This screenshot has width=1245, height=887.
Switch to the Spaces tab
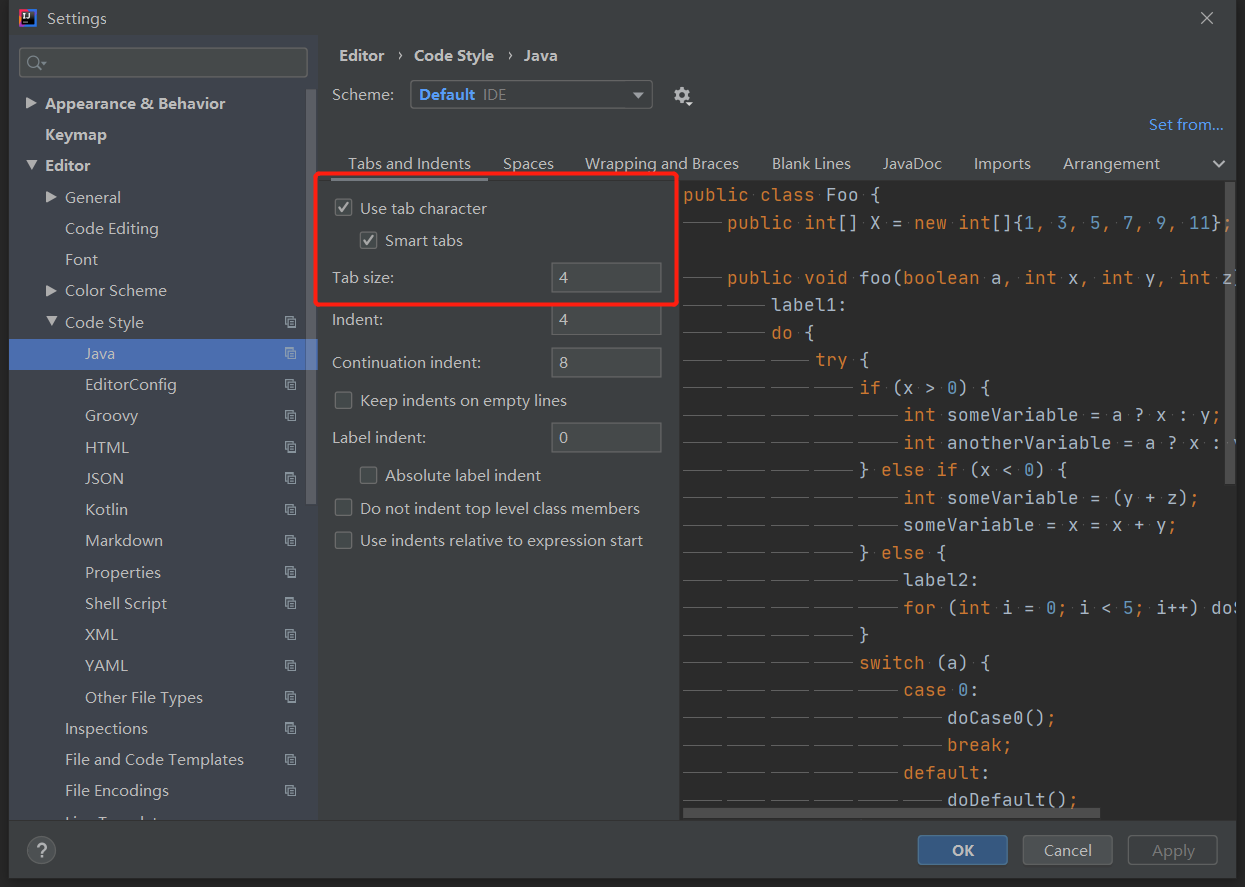coord(528,163)
